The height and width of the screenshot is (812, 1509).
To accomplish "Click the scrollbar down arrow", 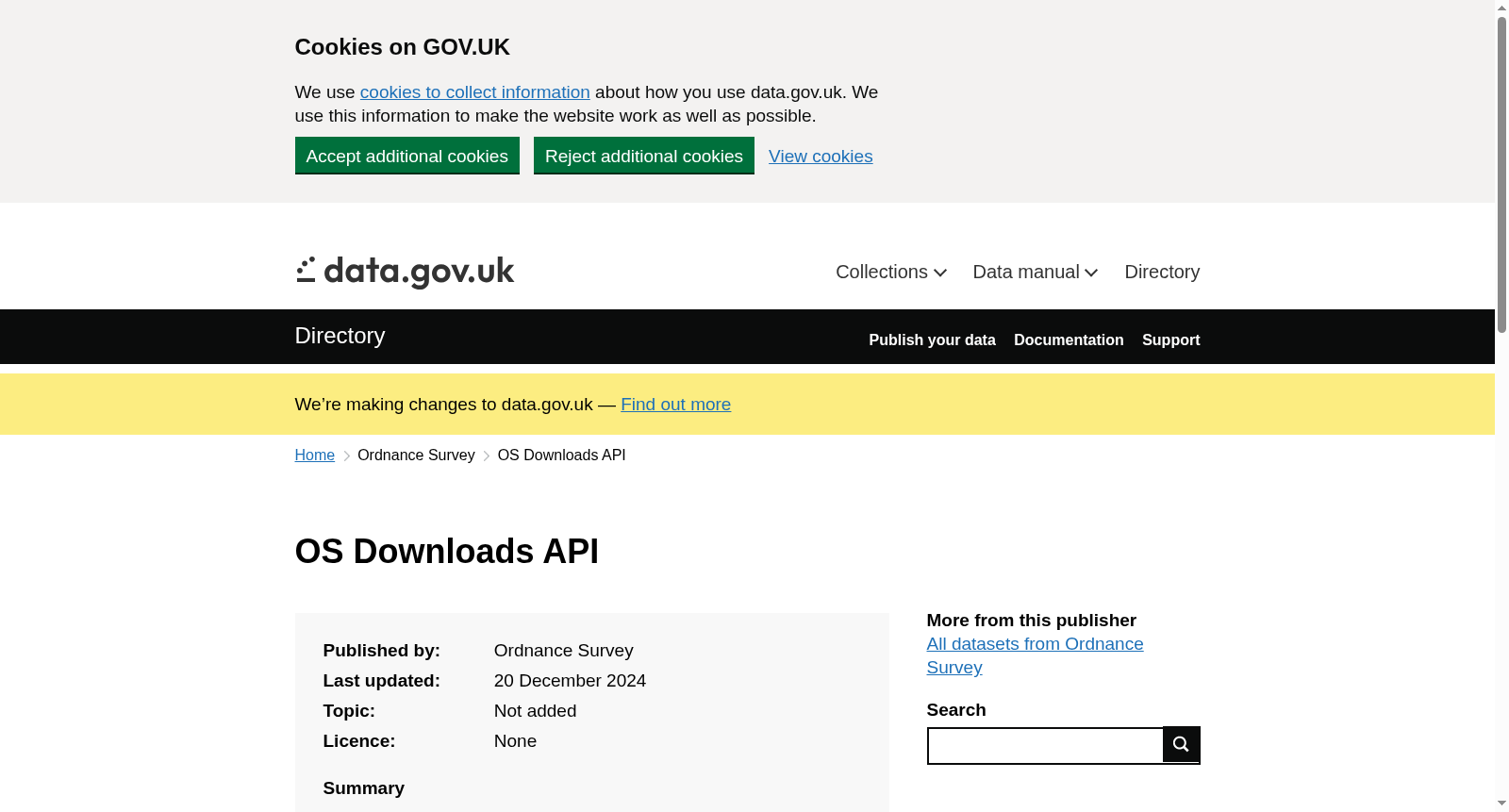I will coord(1501,804).
